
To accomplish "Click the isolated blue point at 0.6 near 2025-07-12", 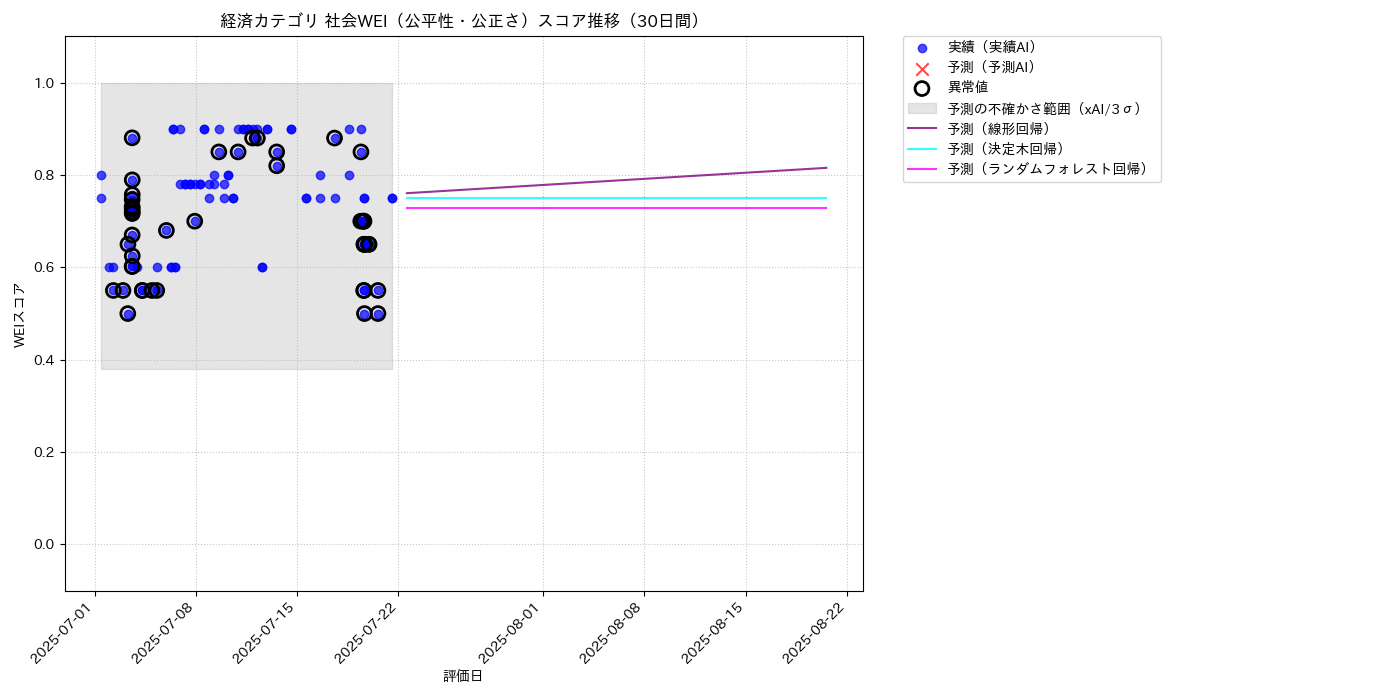I will [262, 267].
